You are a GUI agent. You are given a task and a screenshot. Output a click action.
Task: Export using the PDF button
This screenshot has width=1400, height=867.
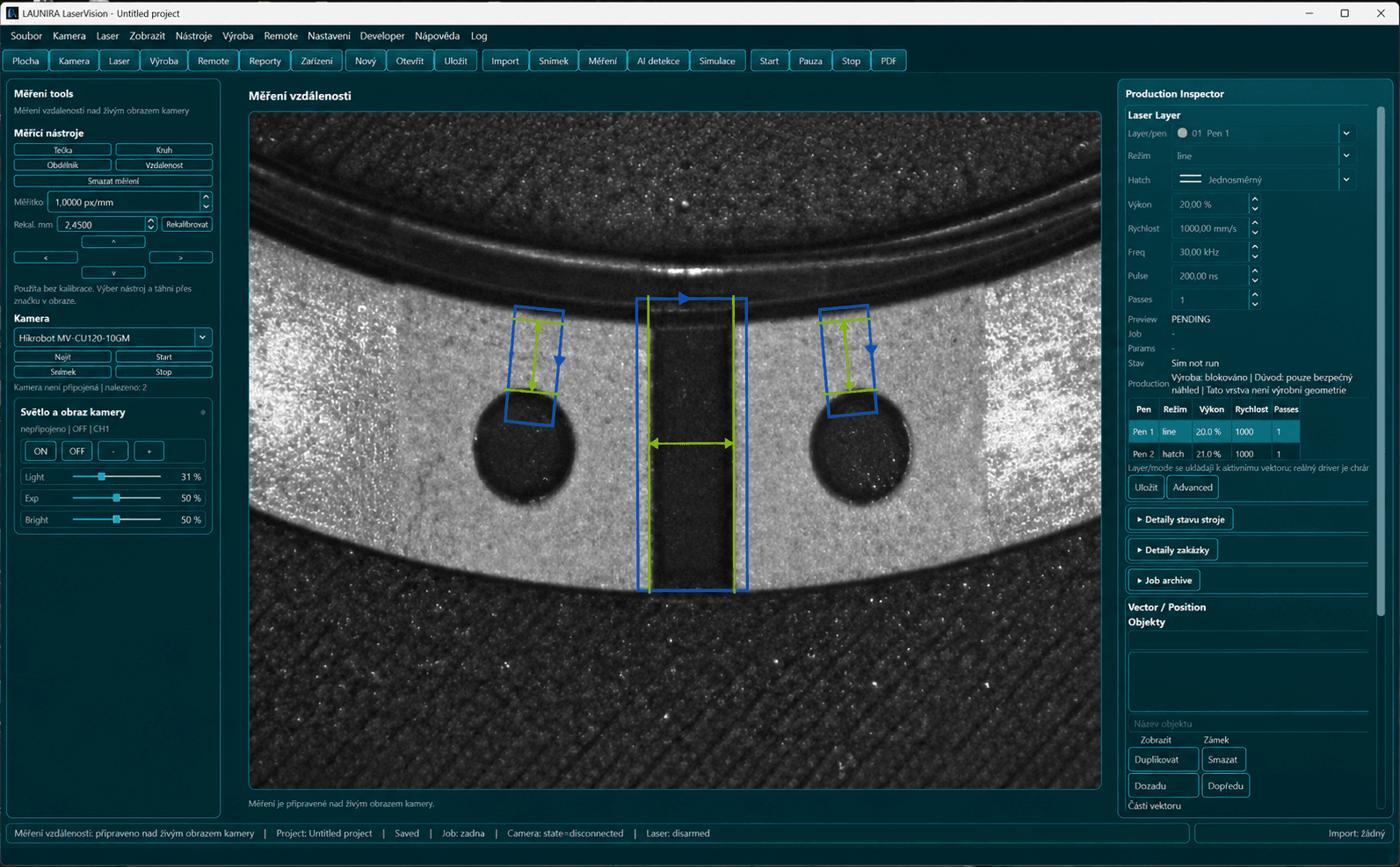889,61
